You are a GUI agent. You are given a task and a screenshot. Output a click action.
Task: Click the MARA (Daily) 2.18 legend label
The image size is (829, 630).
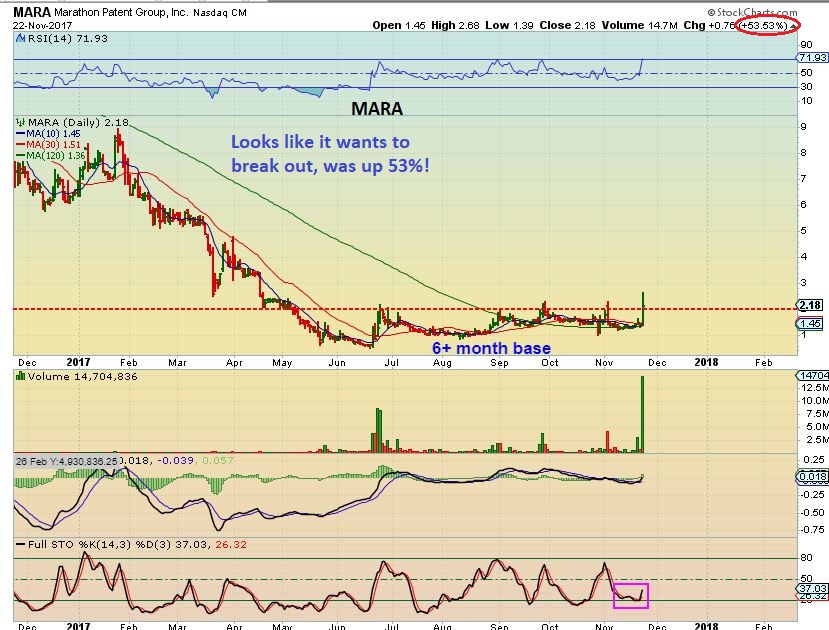(x=78, y=122)
